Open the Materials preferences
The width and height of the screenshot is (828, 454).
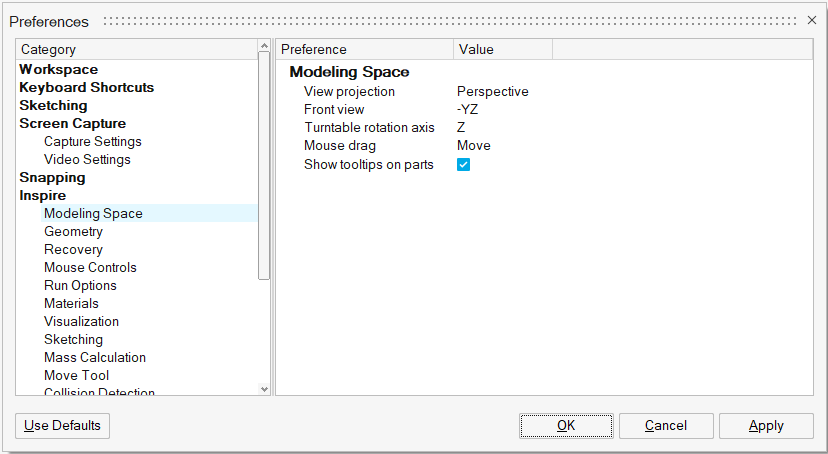[x=71, y=304]
